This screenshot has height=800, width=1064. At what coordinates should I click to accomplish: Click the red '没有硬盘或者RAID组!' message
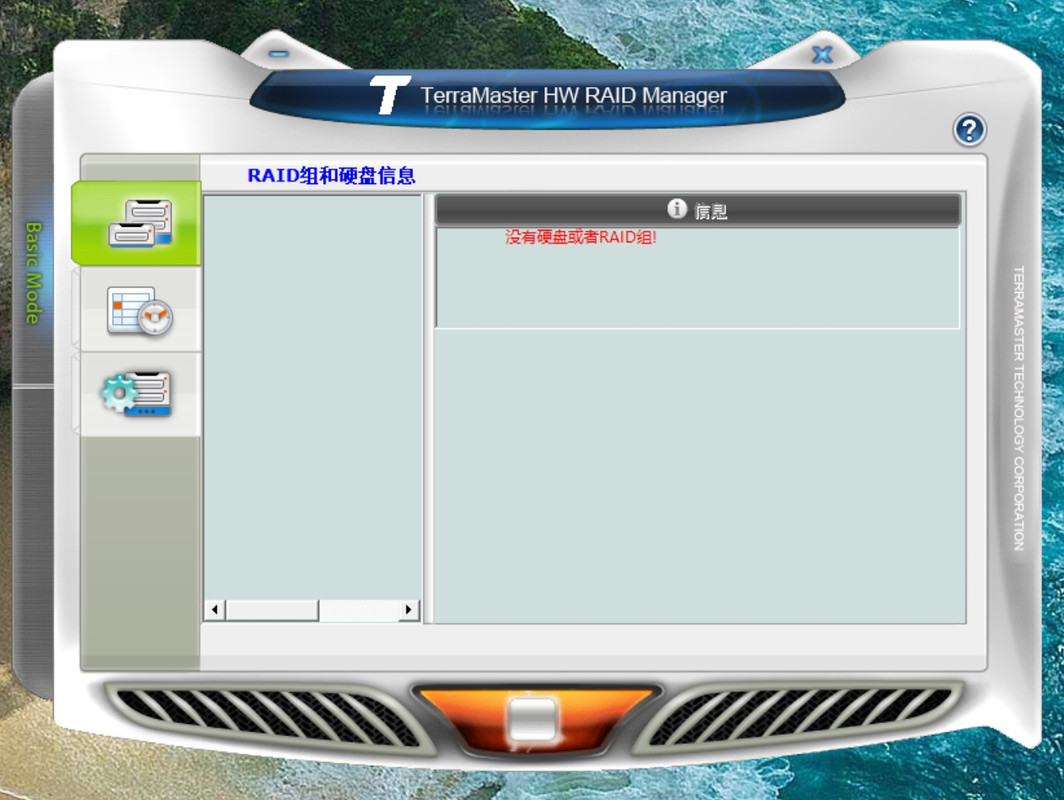(581, 237)
